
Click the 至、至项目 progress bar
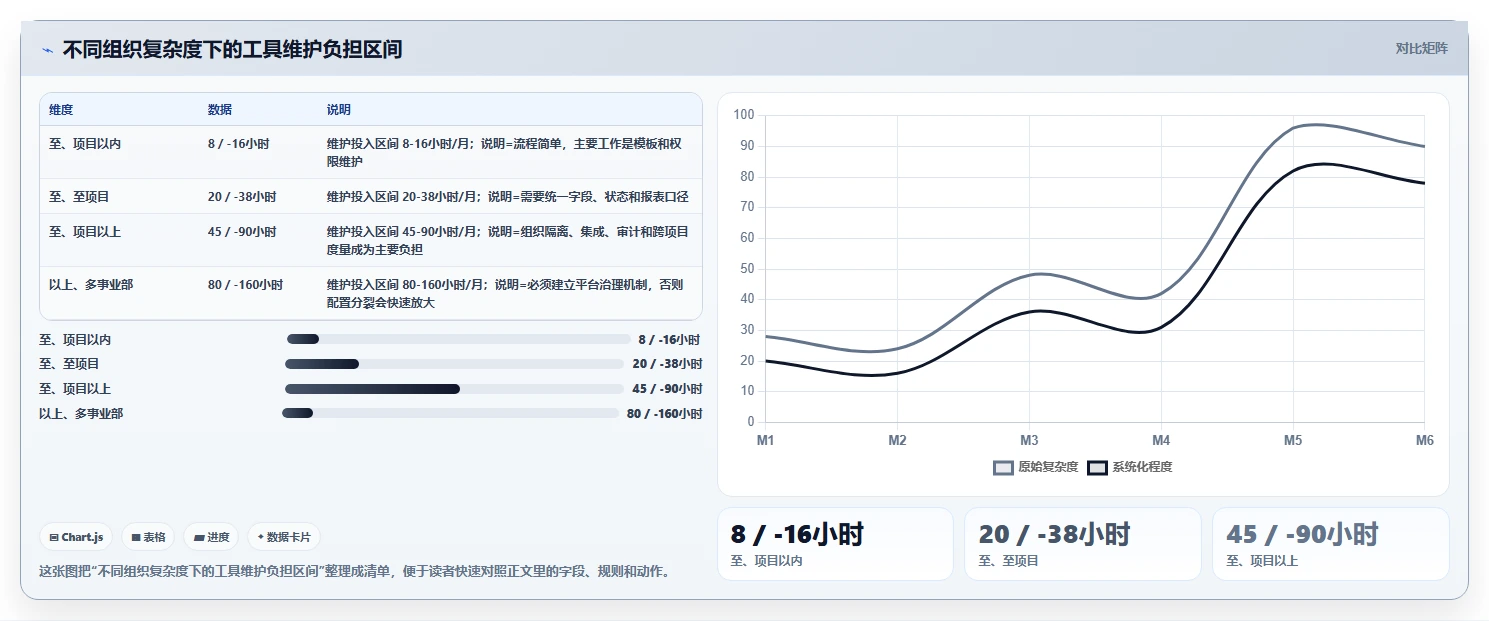click(x=455, y=364)
